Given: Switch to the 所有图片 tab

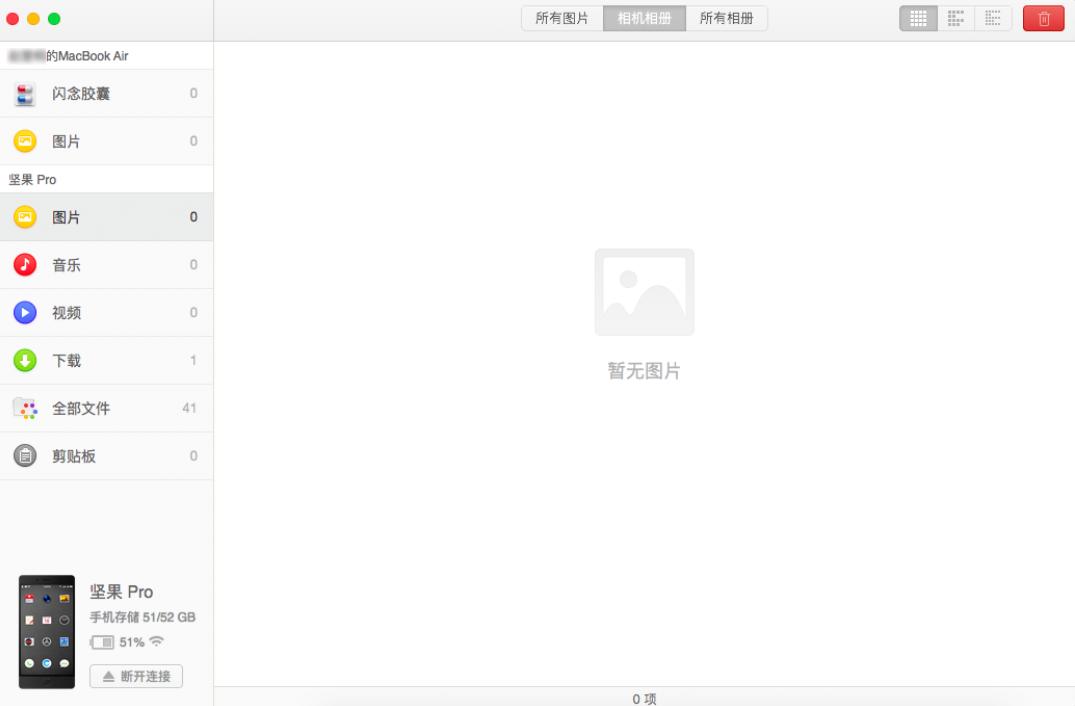Looking at the screenshot, I should click(562, 18).
